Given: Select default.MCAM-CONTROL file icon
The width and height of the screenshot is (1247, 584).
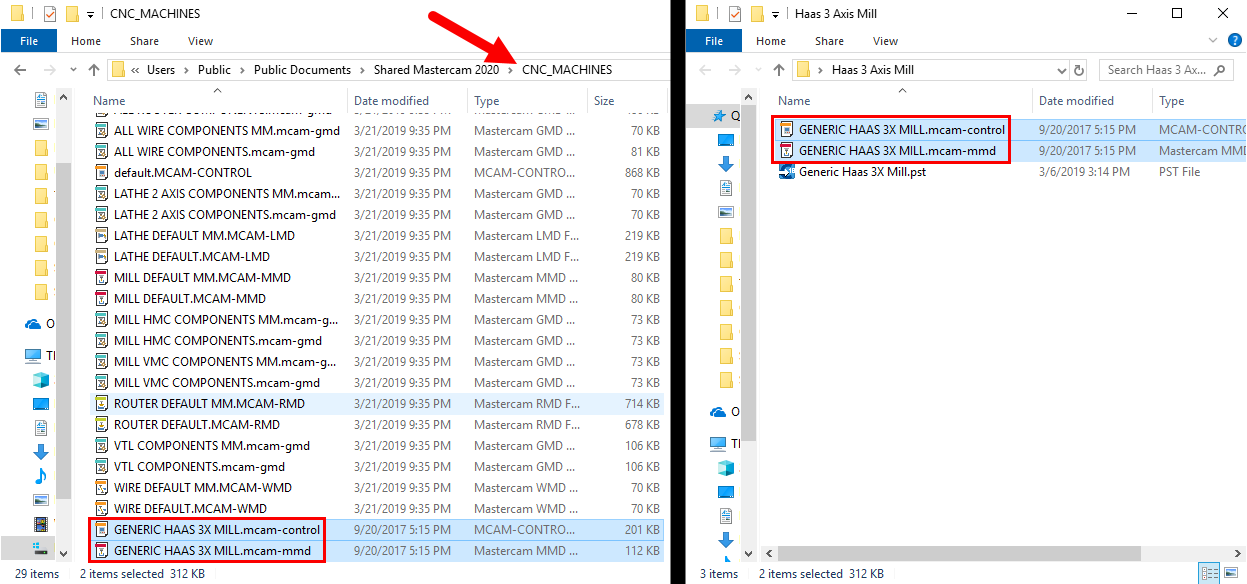Looking at the screenshot, I should point(101,173).
